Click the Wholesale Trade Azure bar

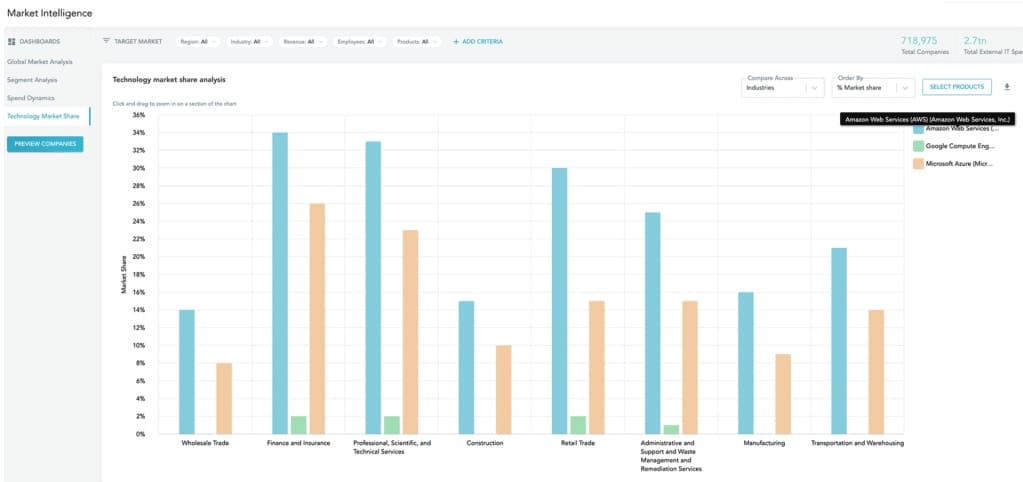click(x=224, y=399)
